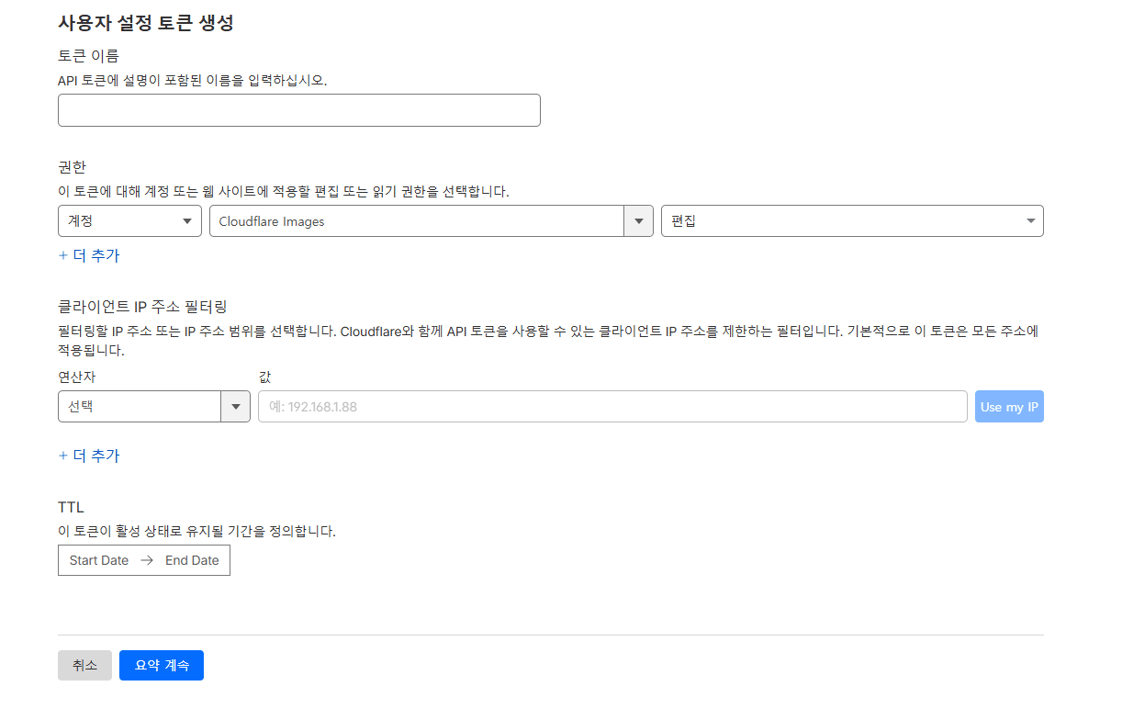Click the plus icon beside 더 추가 under IP filtering
This screenshot has width=1122, height=720.
pos(63,456)
